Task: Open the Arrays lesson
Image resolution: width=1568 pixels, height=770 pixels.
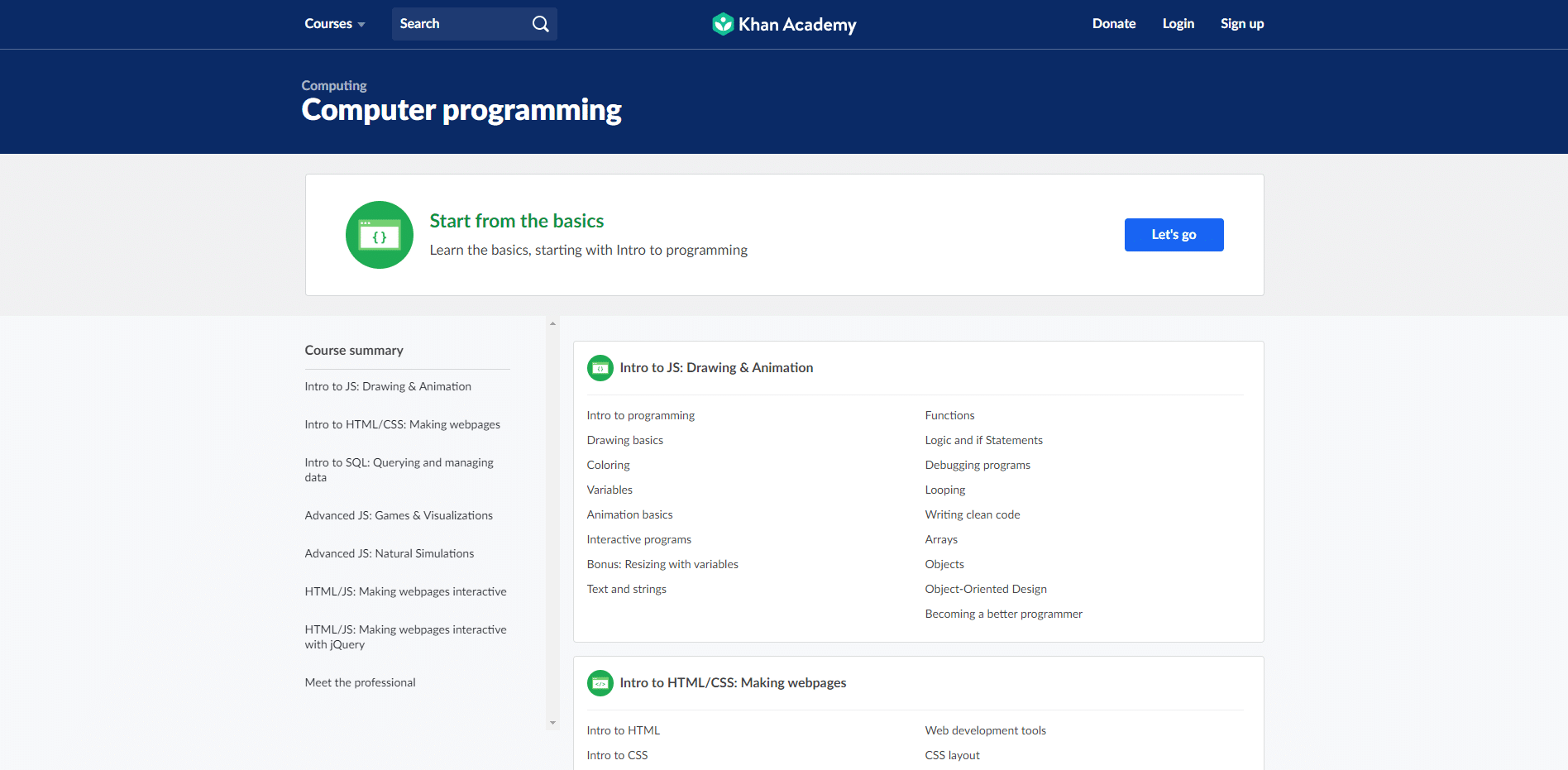Action: point(941,539)
